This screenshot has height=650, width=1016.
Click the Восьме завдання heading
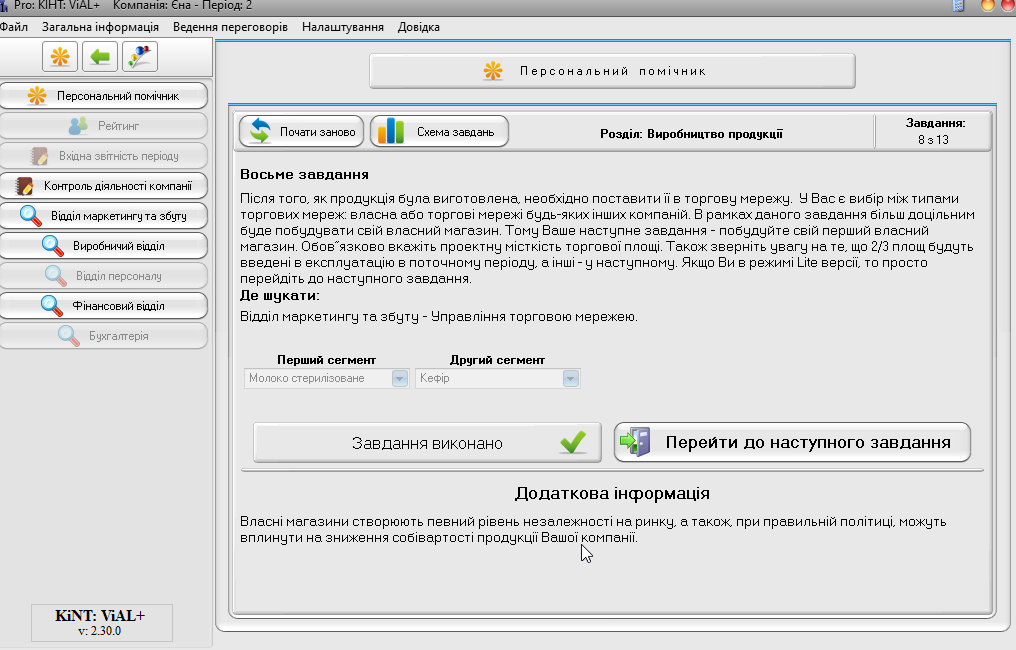[x=305, y=174]
